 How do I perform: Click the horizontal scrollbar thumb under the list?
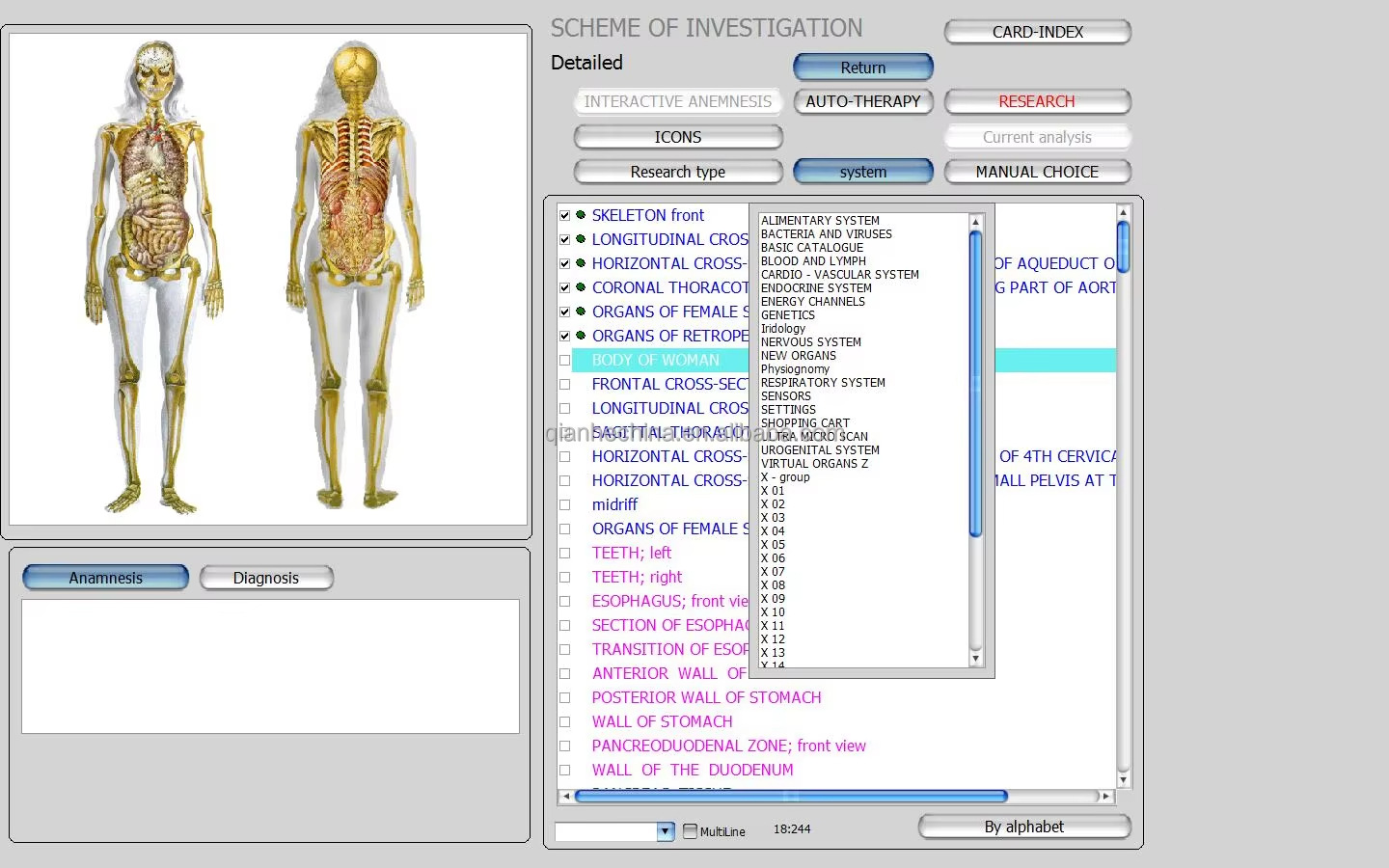(791, 797)
